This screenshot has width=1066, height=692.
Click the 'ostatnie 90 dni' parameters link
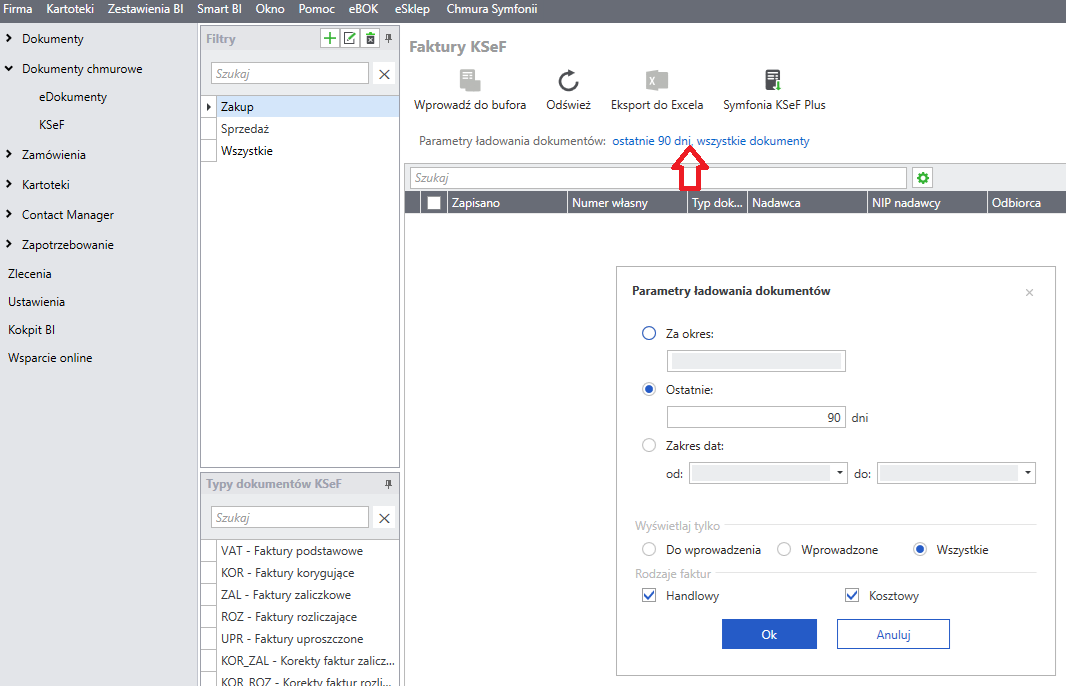pos(652,141)
